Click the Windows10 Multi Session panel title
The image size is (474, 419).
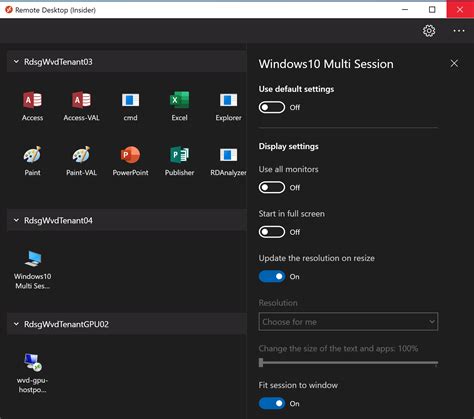click(x=326, y=64)
